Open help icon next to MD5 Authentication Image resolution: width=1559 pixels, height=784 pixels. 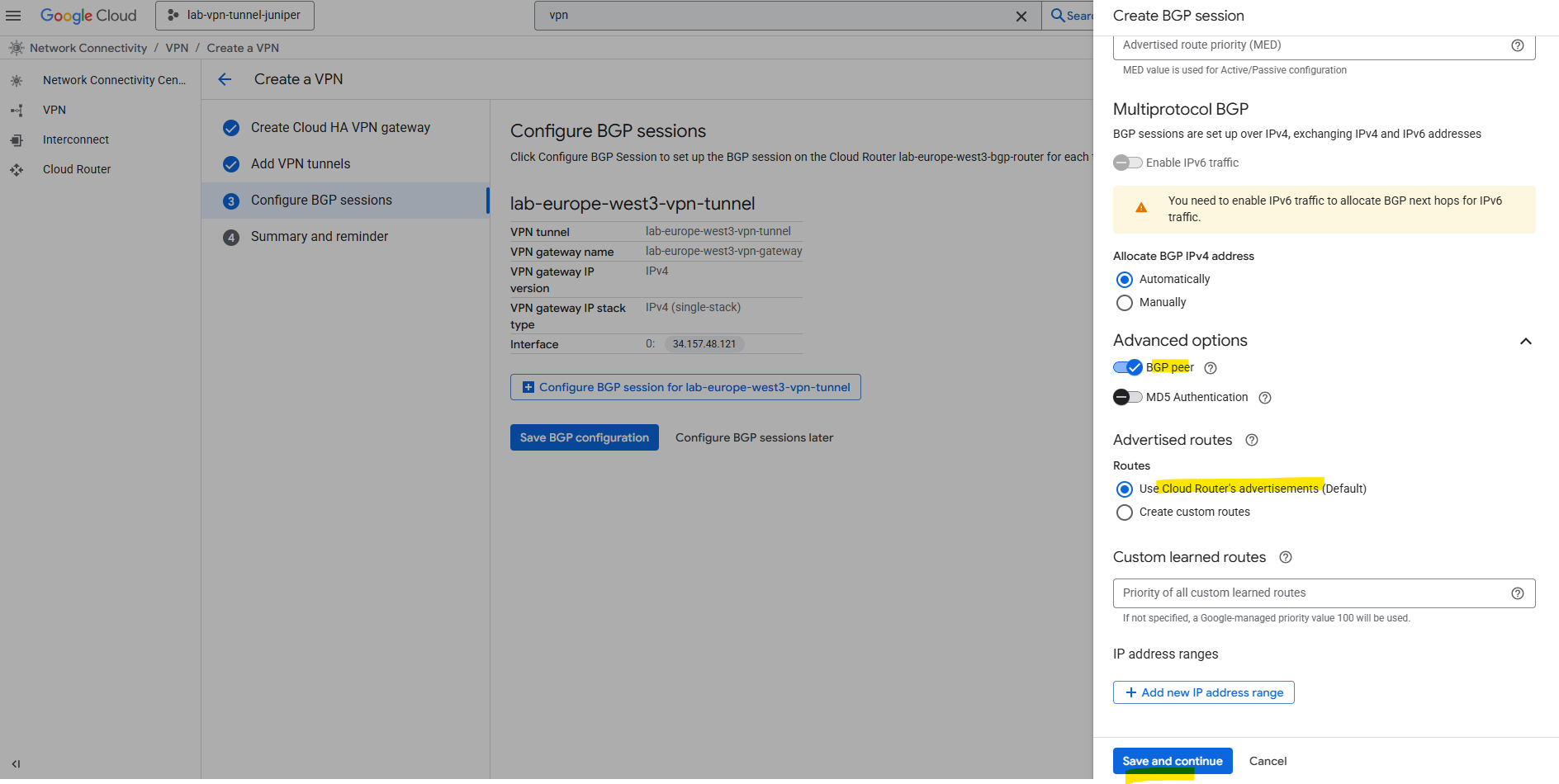(1265, 398)
